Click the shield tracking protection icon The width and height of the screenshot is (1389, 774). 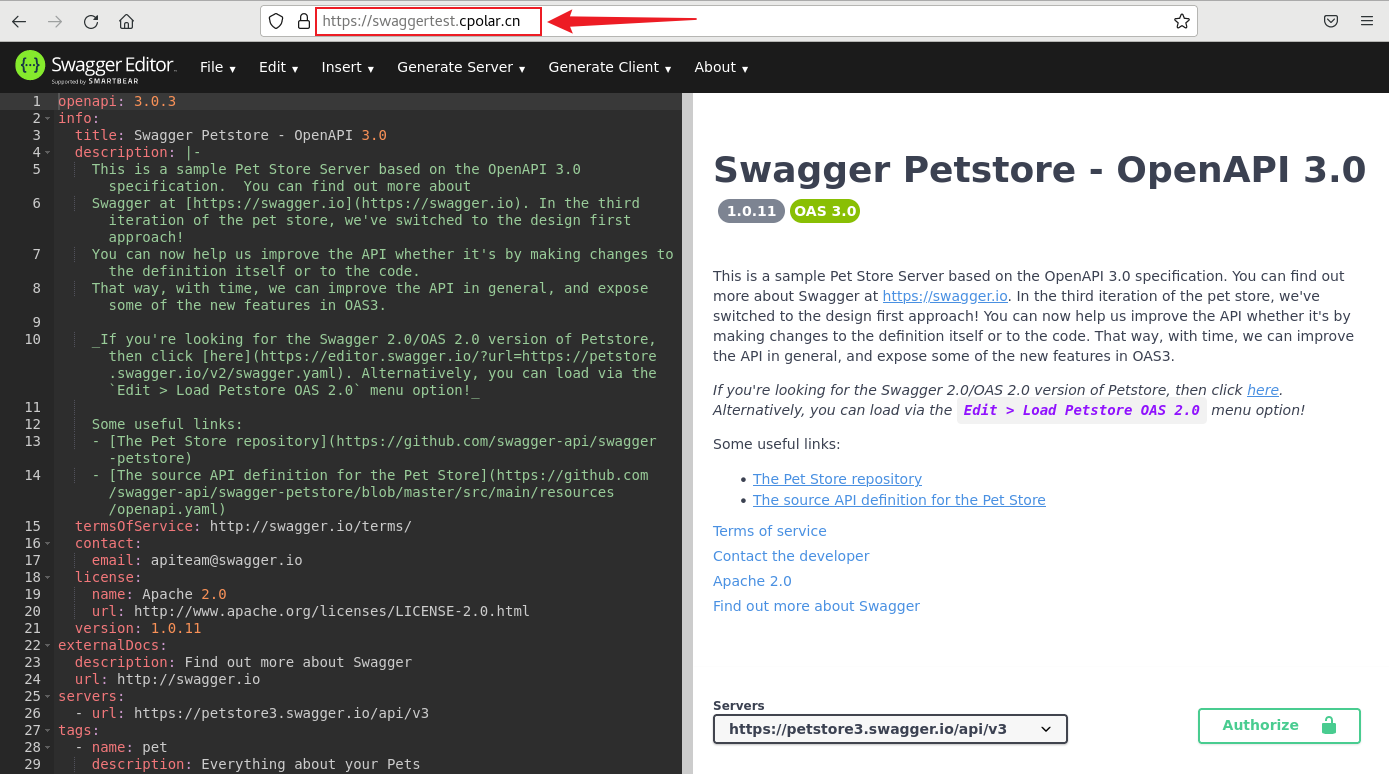tap(276, 21)
